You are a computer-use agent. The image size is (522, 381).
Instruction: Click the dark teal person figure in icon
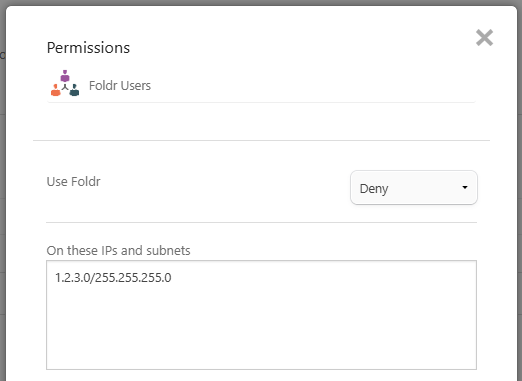74,90
